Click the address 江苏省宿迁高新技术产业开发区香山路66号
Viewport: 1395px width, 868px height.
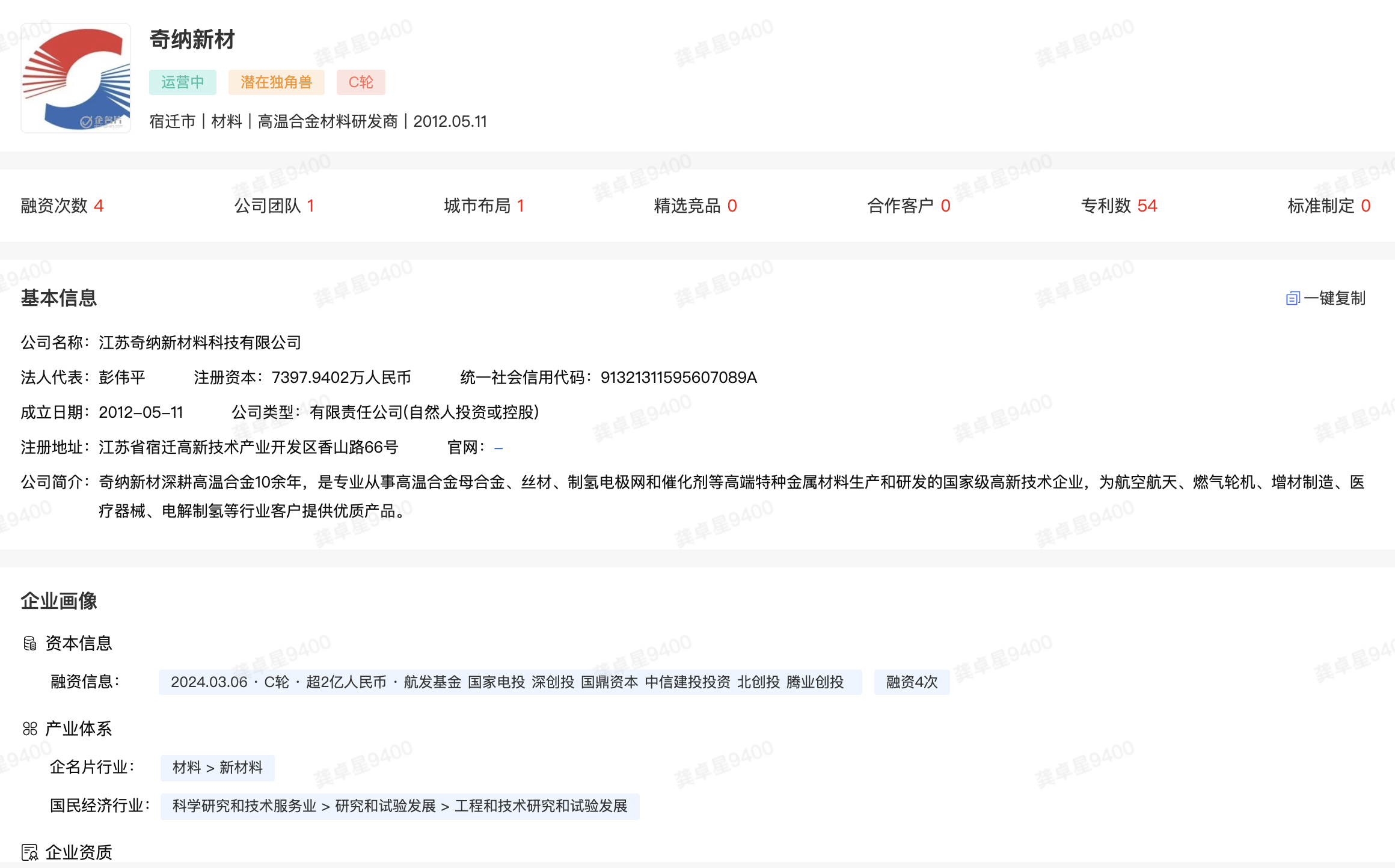tap(249, 447)
